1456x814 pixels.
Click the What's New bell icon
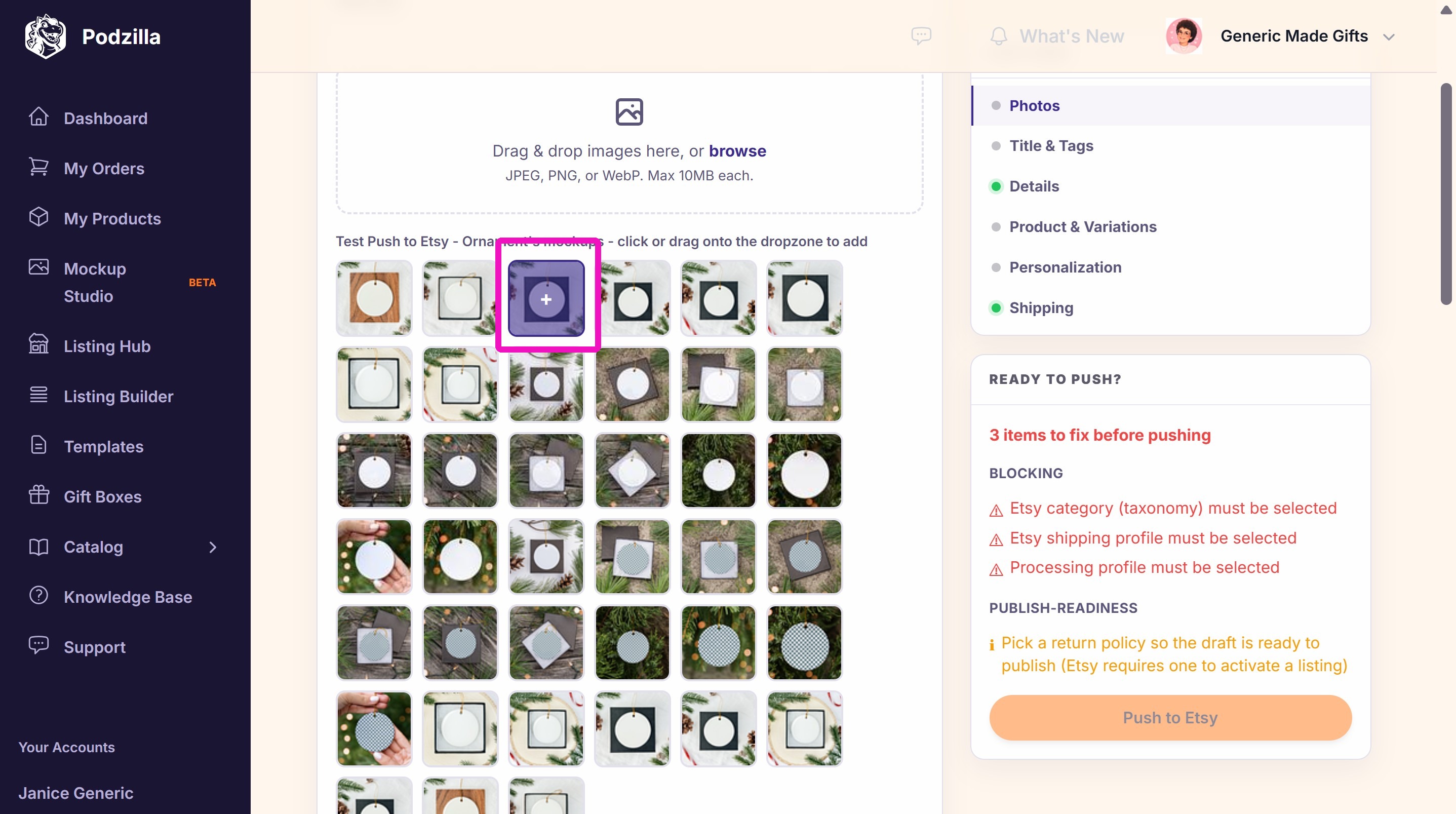click(x=999, y=36)
